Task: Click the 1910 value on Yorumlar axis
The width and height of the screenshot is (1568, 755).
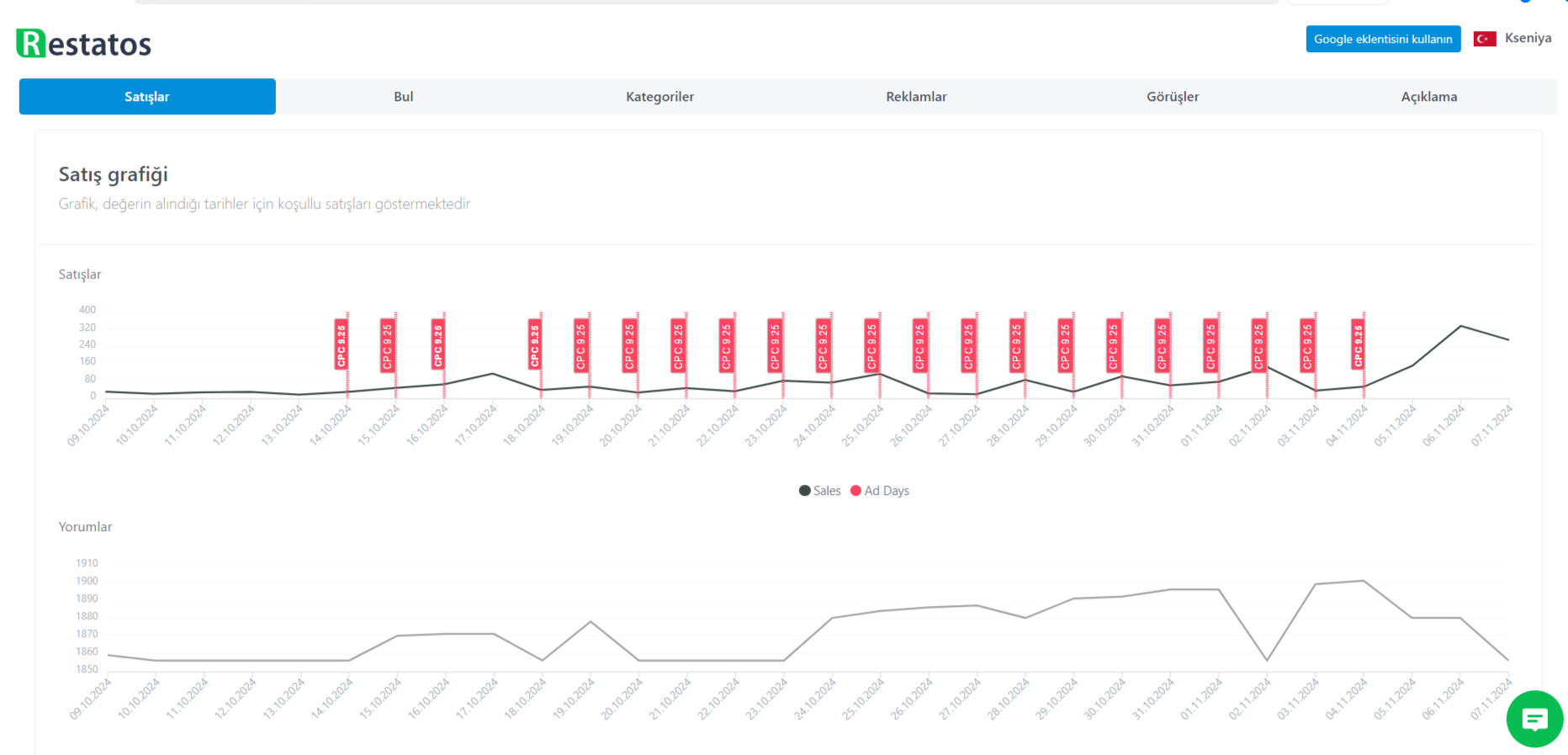Action: [x=87, y=563]
